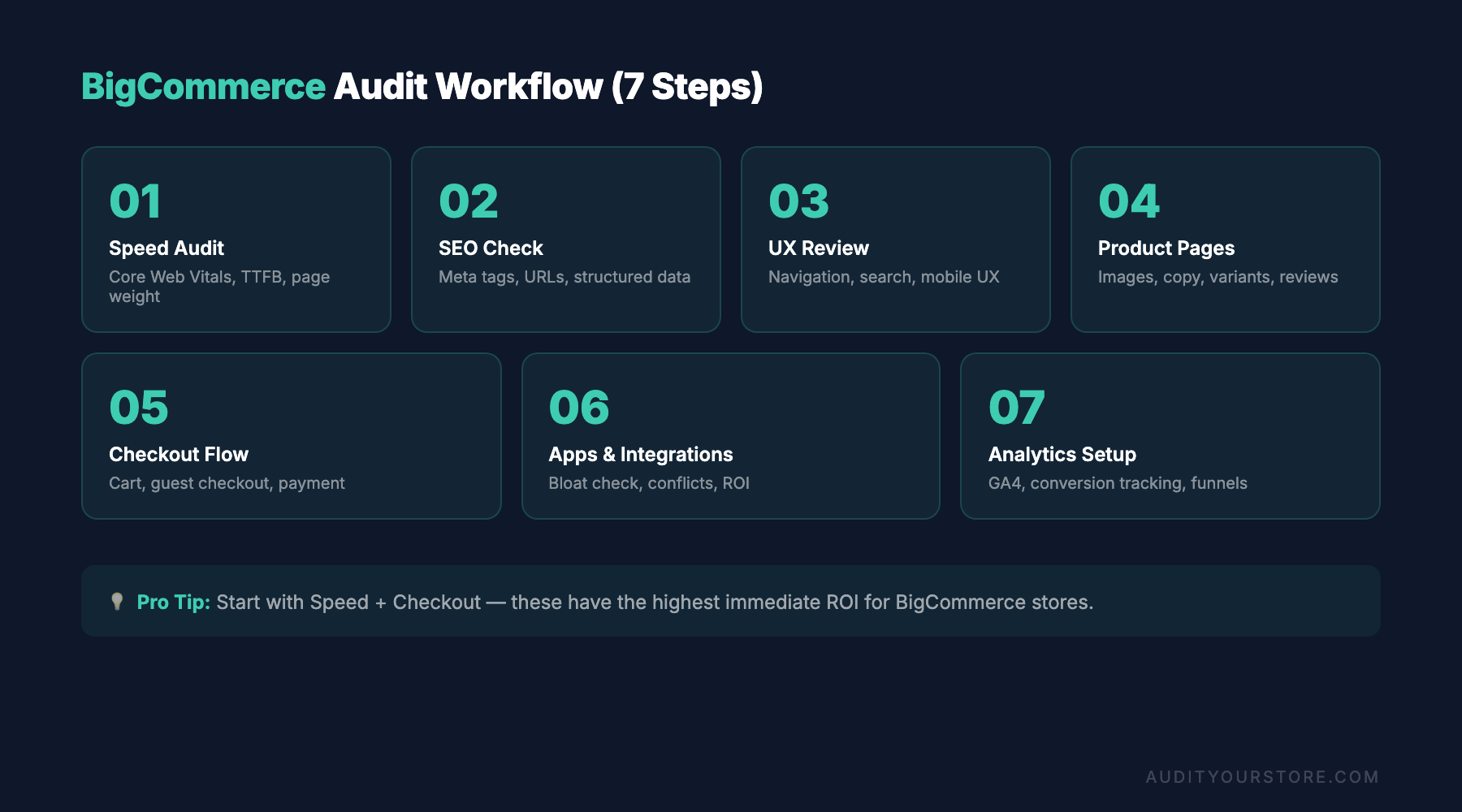Click the Bloat check text in step 06

click(648, 482)
